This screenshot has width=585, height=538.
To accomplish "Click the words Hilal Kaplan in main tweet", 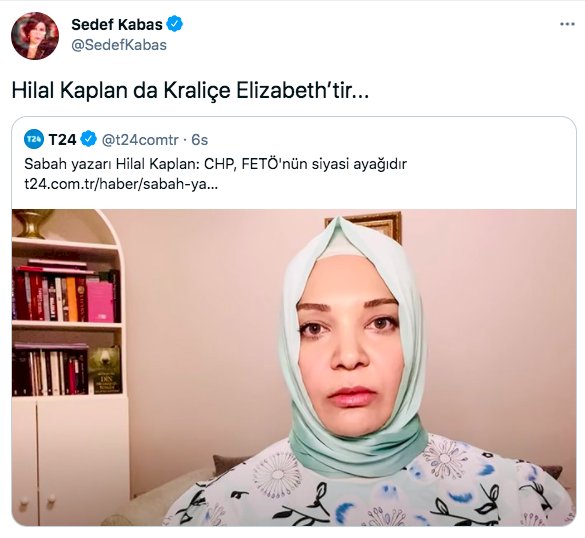I will pyautogui.click(x=70, y=91).
